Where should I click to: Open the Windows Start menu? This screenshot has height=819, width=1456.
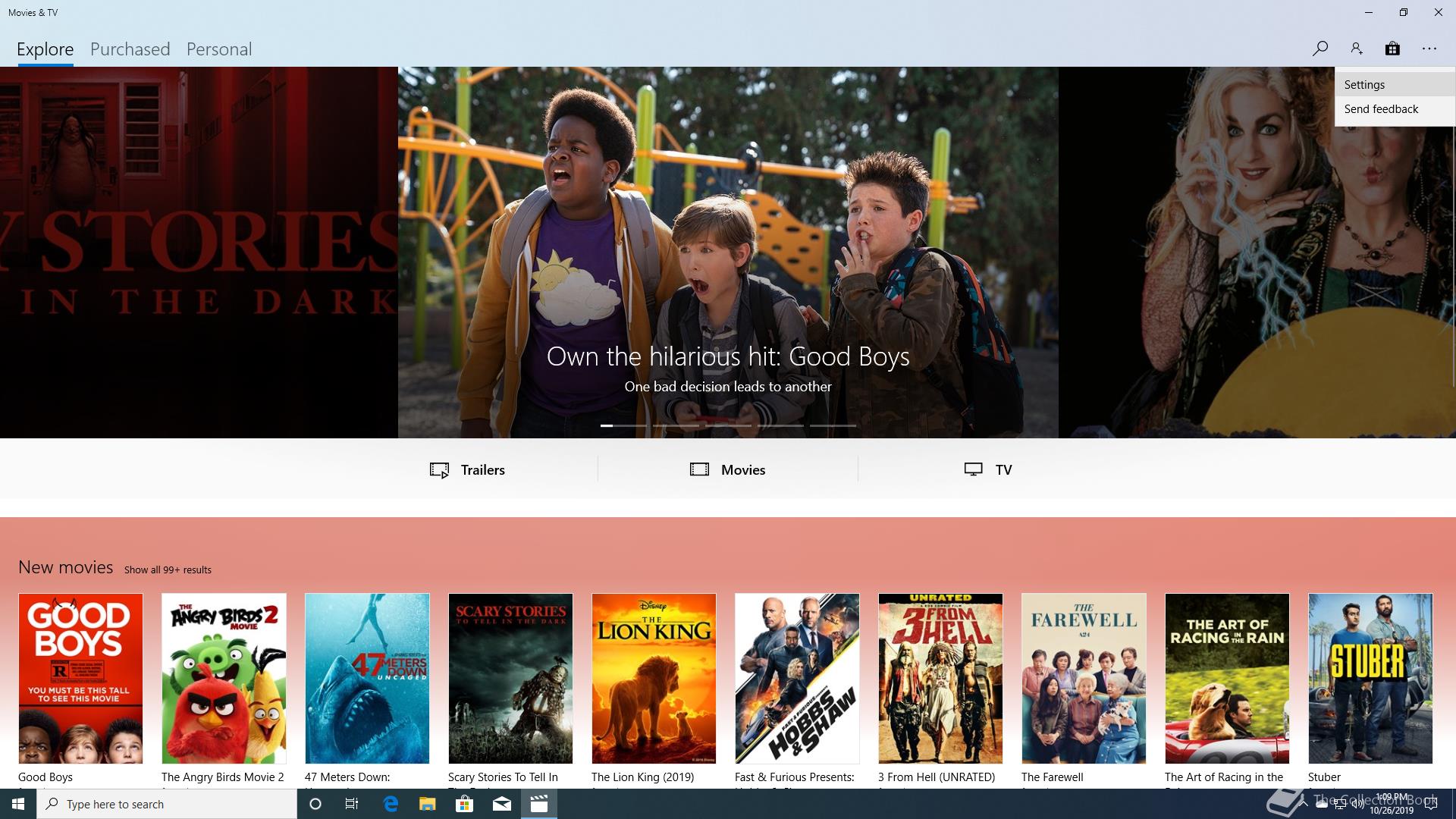click(18, 804)
